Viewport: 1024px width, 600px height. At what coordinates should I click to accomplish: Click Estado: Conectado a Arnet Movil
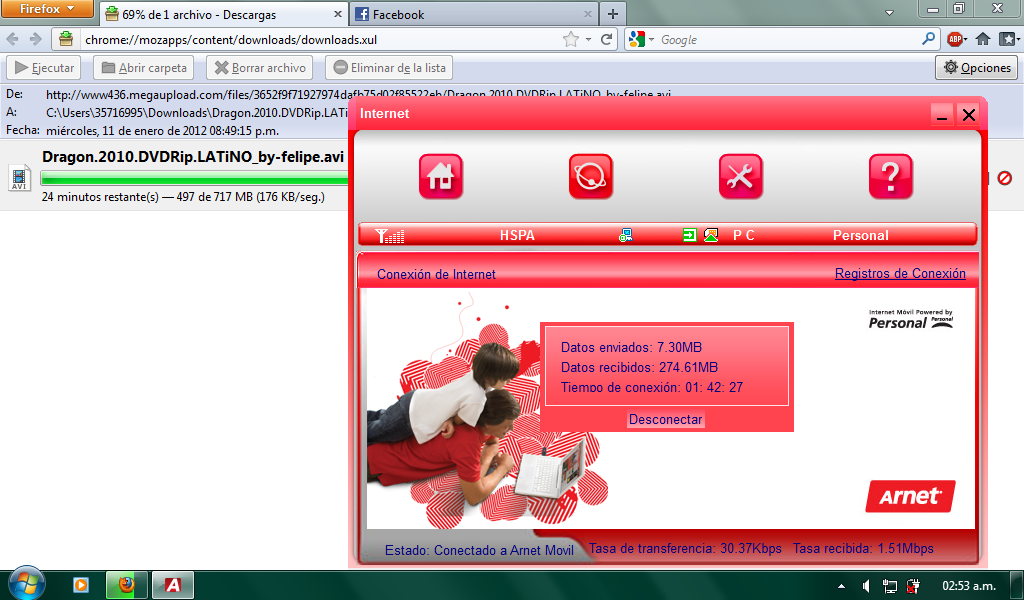[479, 550]
